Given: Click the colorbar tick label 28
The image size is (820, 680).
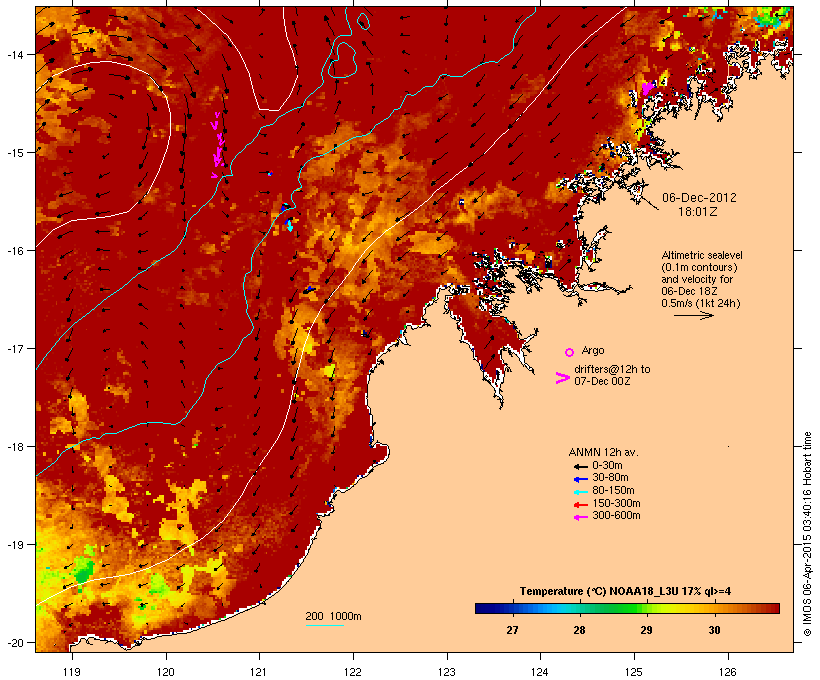Looking at the screenshot, I should 579,630.
